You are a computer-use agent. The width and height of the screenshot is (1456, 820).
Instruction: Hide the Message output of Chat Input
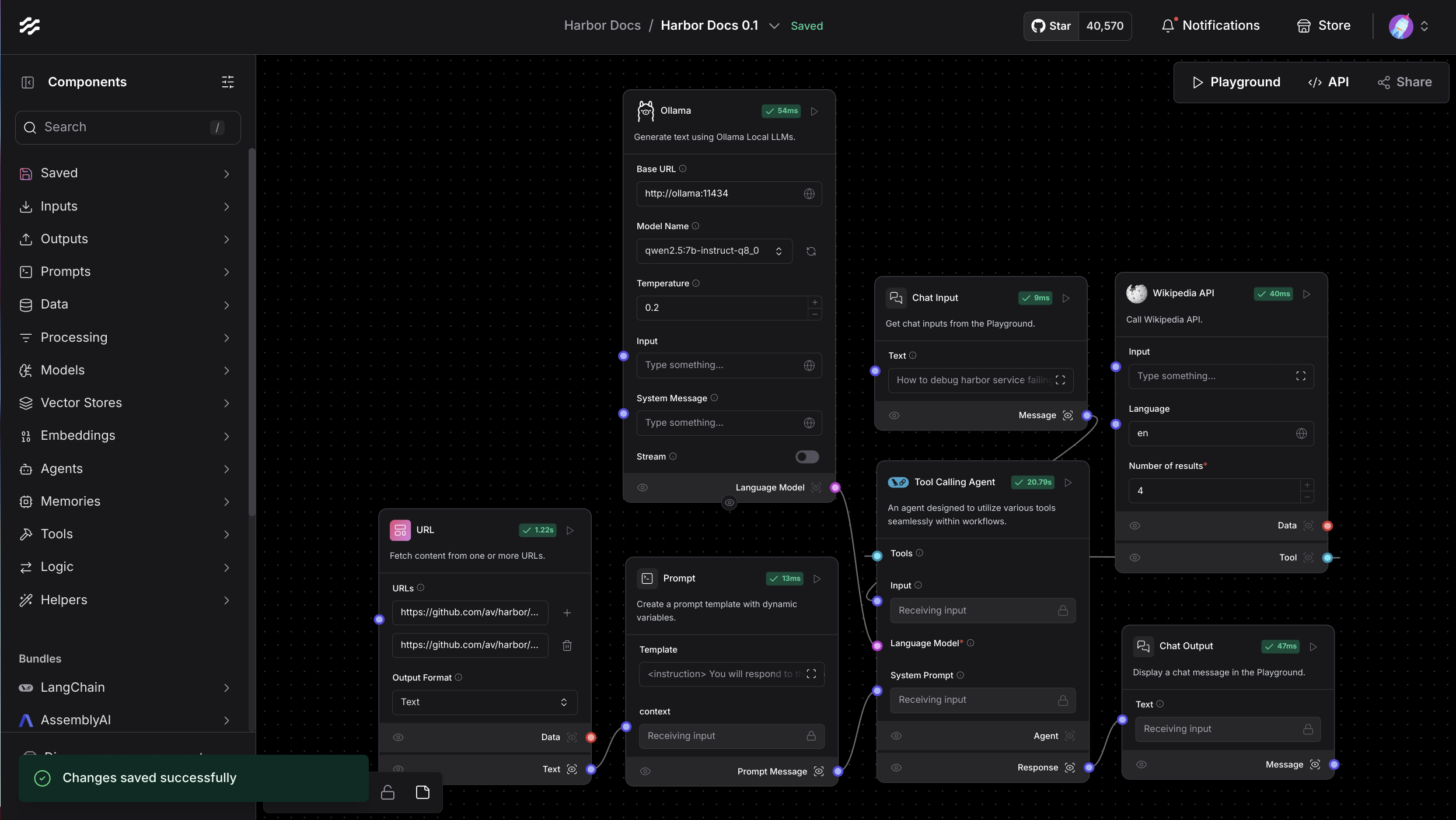tap(893, 415)
